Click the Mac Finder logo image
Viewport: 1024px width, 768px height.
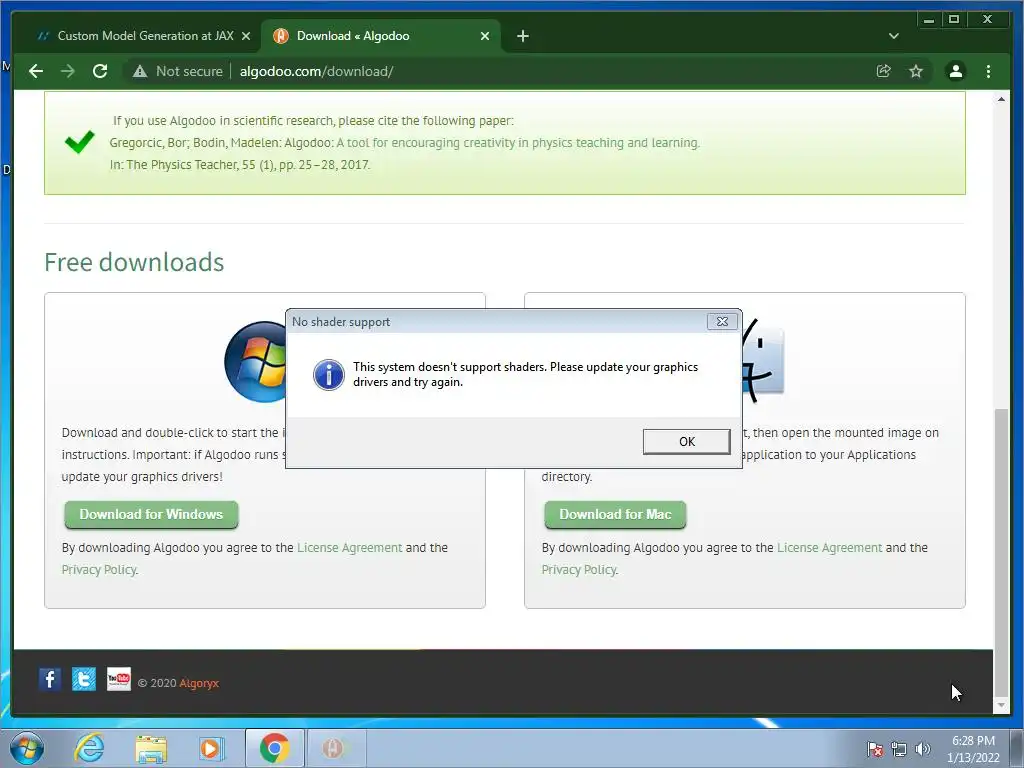coord(763,361)
